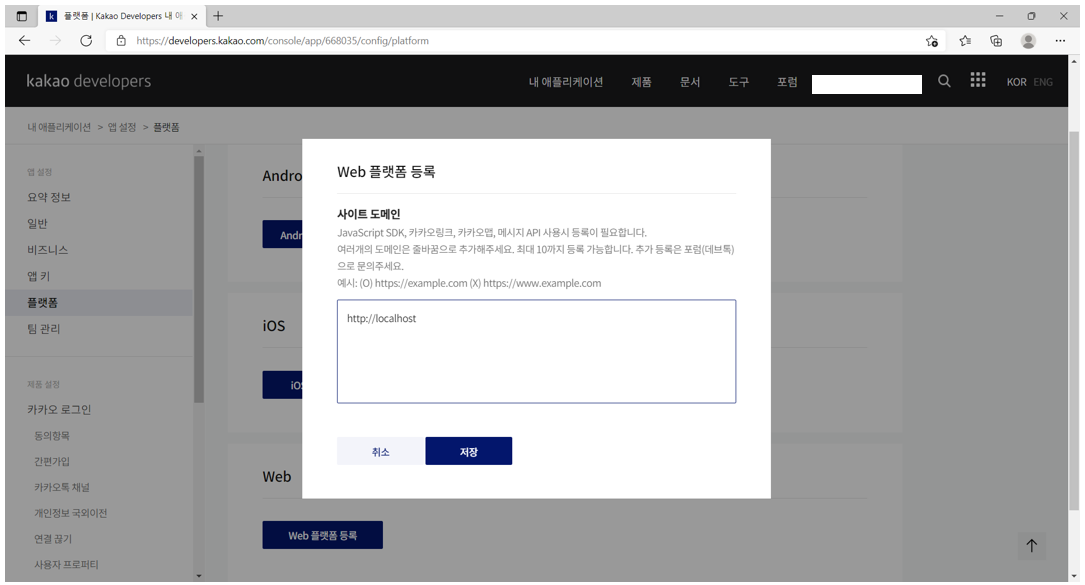Viewport: 1085px width, 585px height.
Task: Switch language to ENG
Action: click(x=1043, y=82)
